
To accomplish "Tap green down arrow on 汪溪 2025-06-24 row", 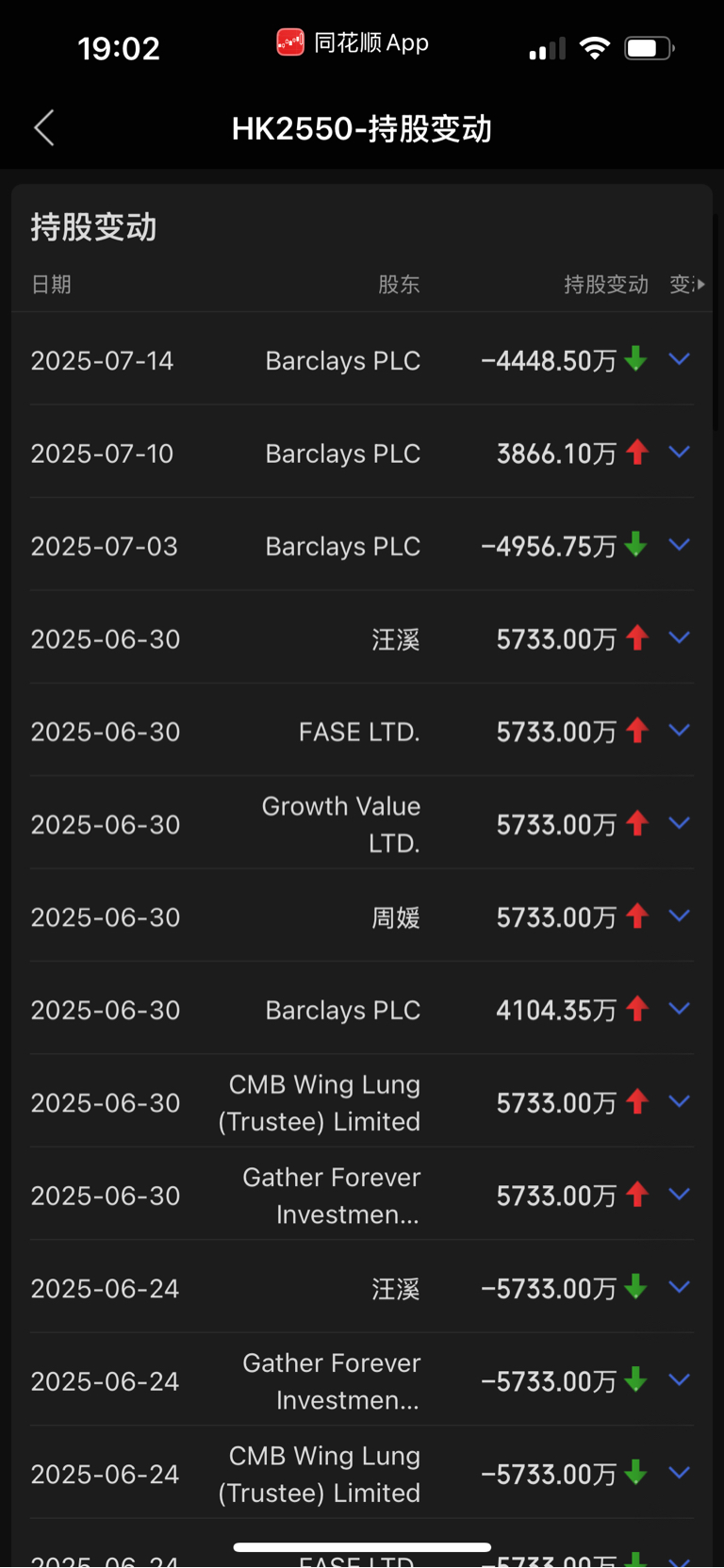I will (636, 1286).
